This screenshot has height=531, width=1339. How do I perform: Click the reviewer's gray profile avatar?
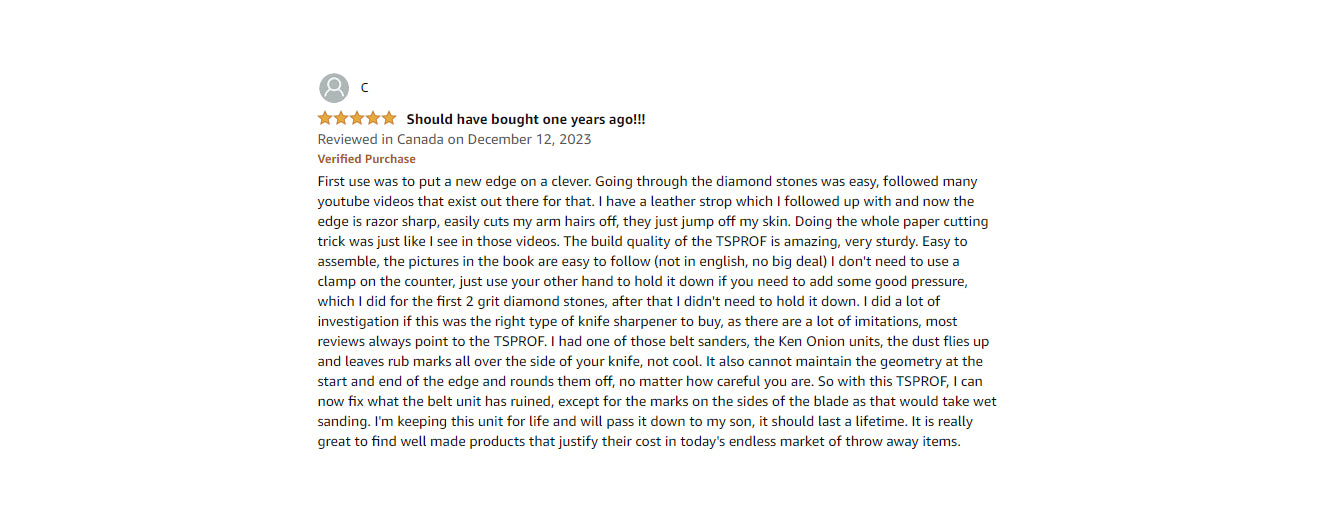coord(334,88)
